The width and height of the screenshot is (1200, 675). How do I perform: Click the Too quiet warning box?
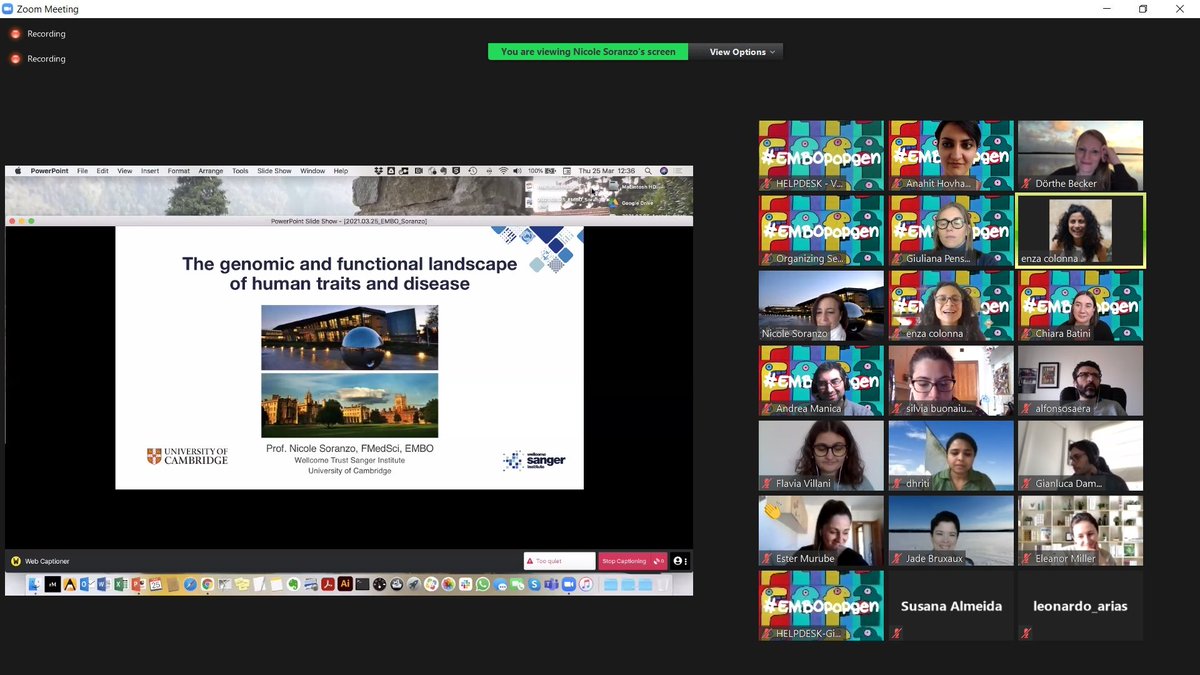559,561
